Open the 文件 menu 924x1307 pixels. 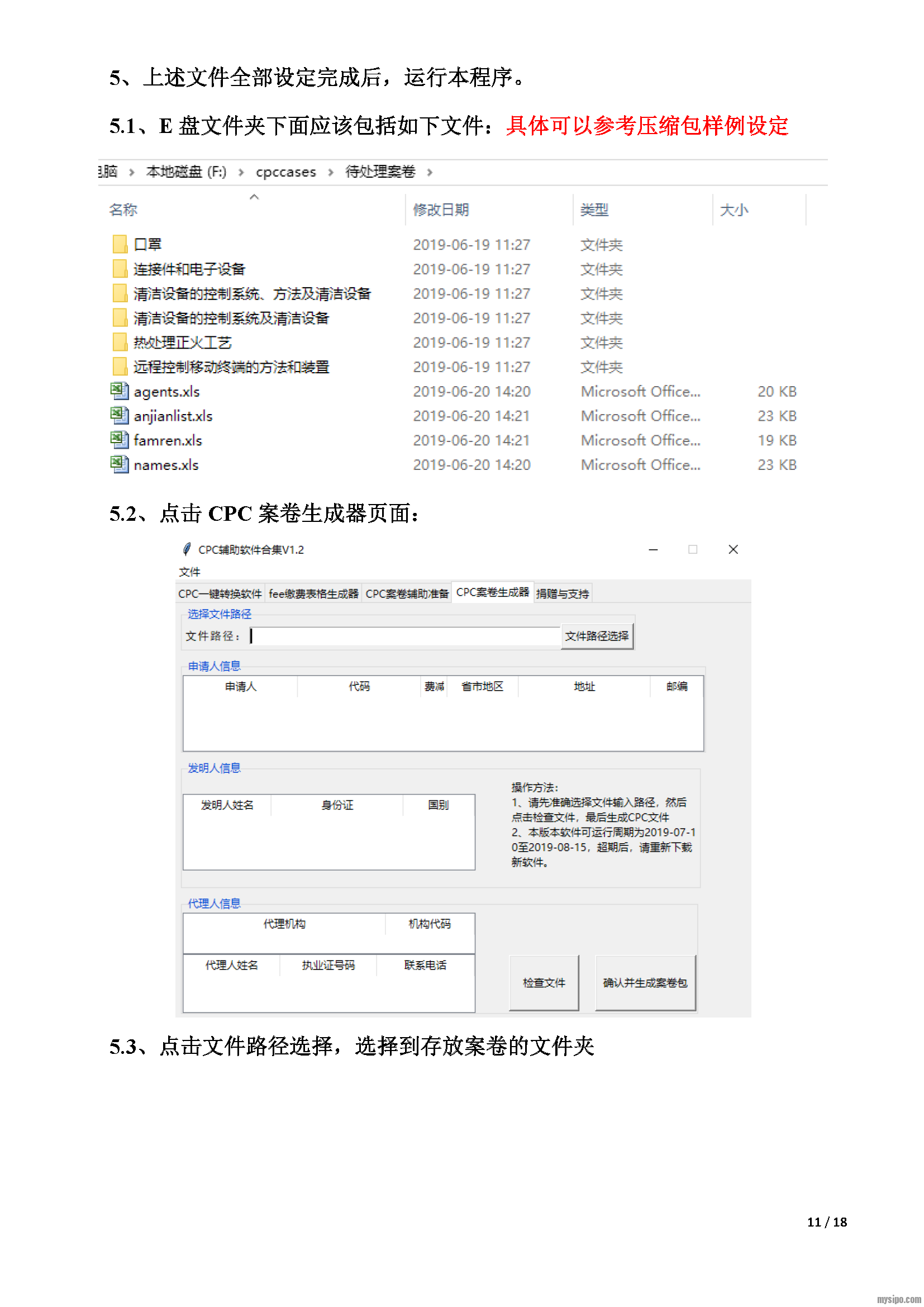(189, 572)
